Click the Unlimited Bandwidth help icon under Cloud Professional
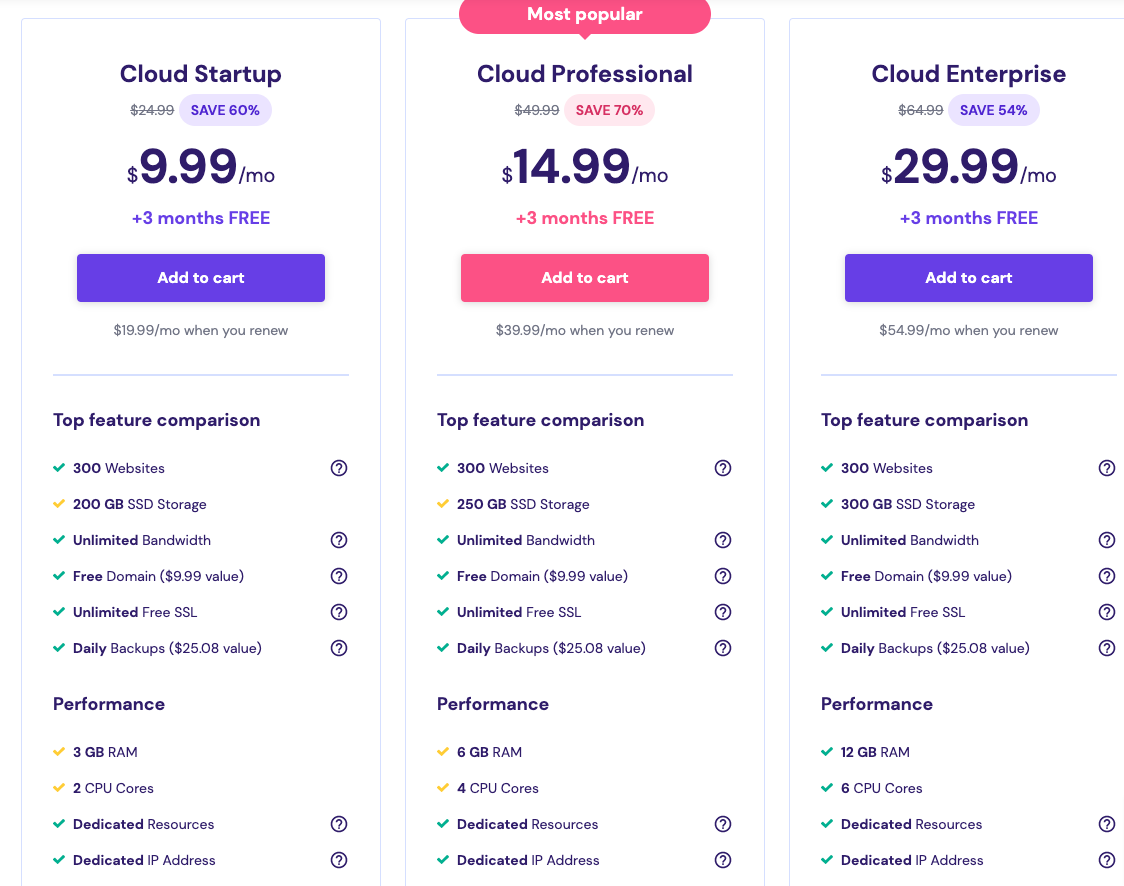The height and width of the screenshot is (886, 1124). click(x=723, y=540)
